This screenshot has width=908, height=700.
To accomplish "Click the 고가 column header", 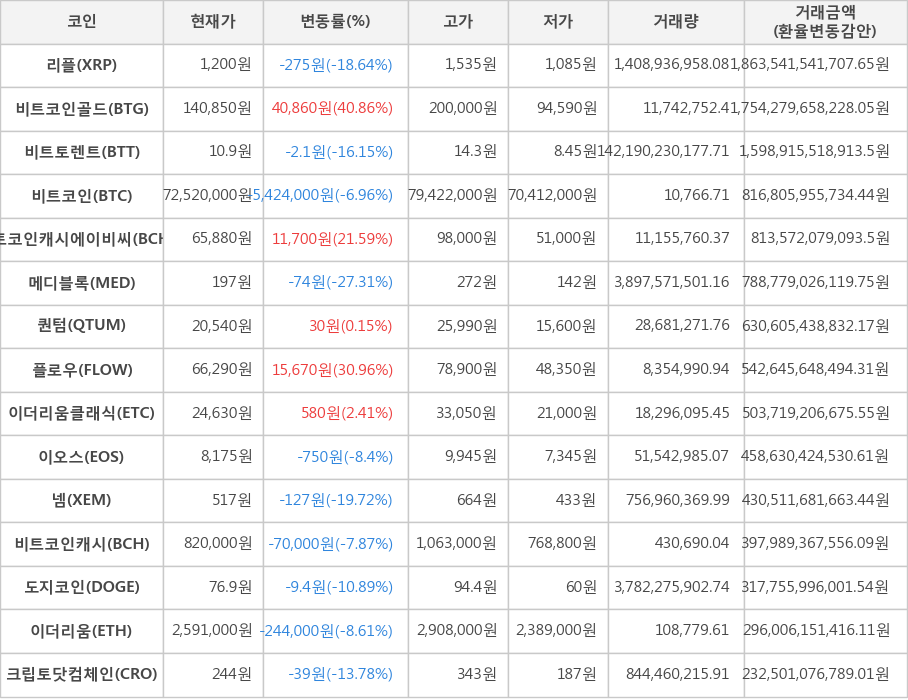I will click(x=458, y=22).
